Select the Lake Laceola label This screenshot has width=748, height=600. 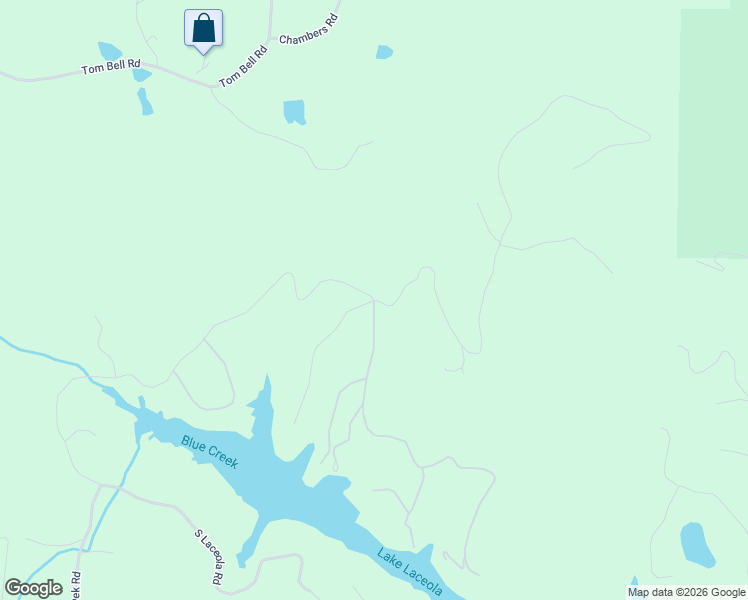[410, 572]
